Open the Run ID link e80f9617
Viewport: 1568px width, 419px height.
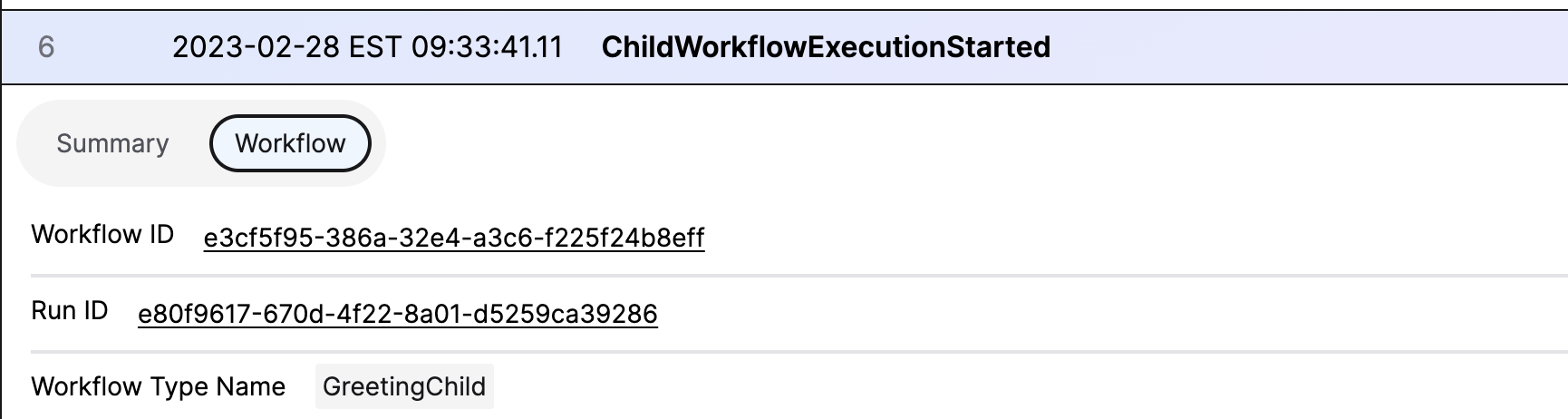click(x=397, y=314)
